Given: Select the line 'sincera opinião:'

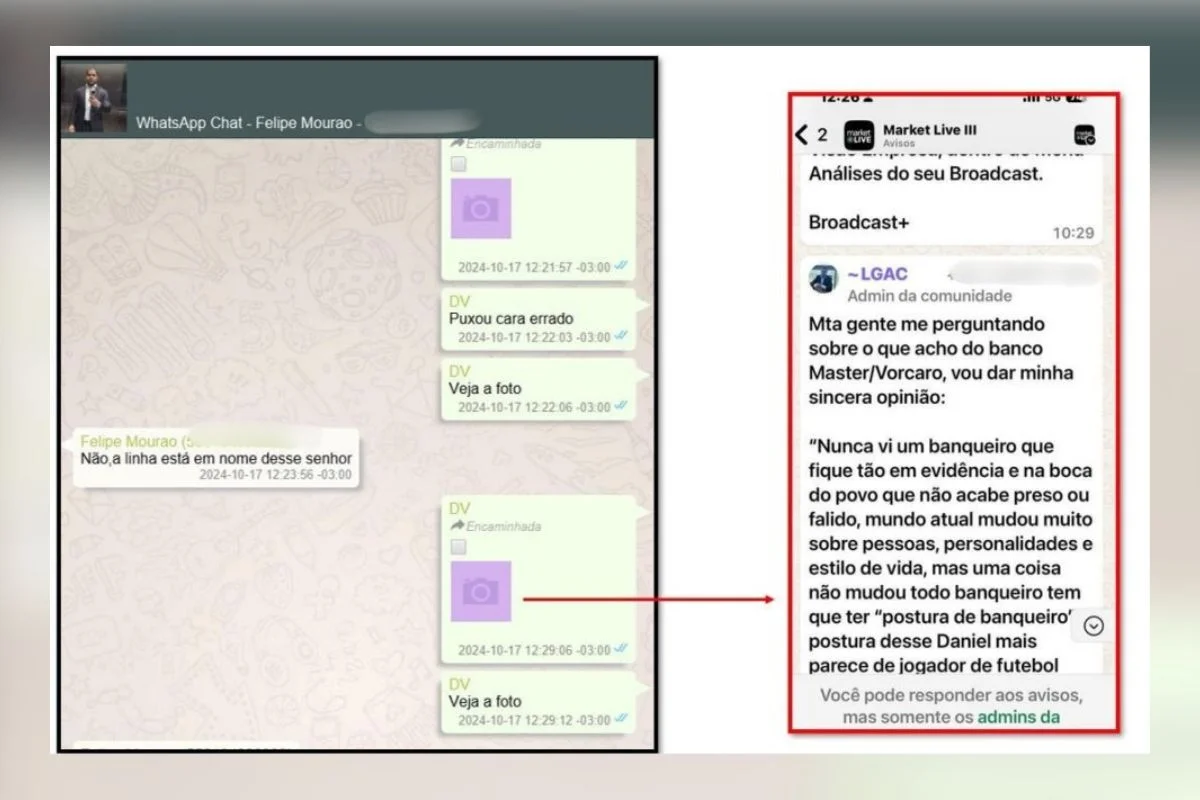Looking at the screenshot, I should coord(876,398).
